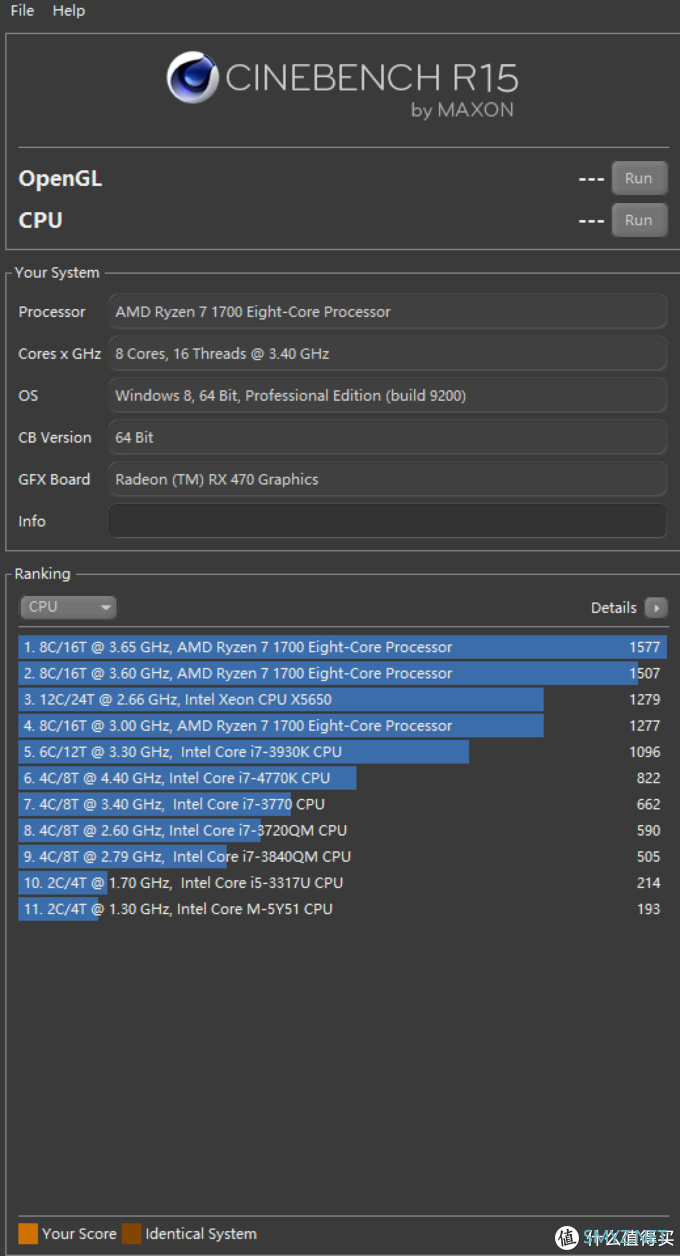Run the OpenGL benchmark

639,178
